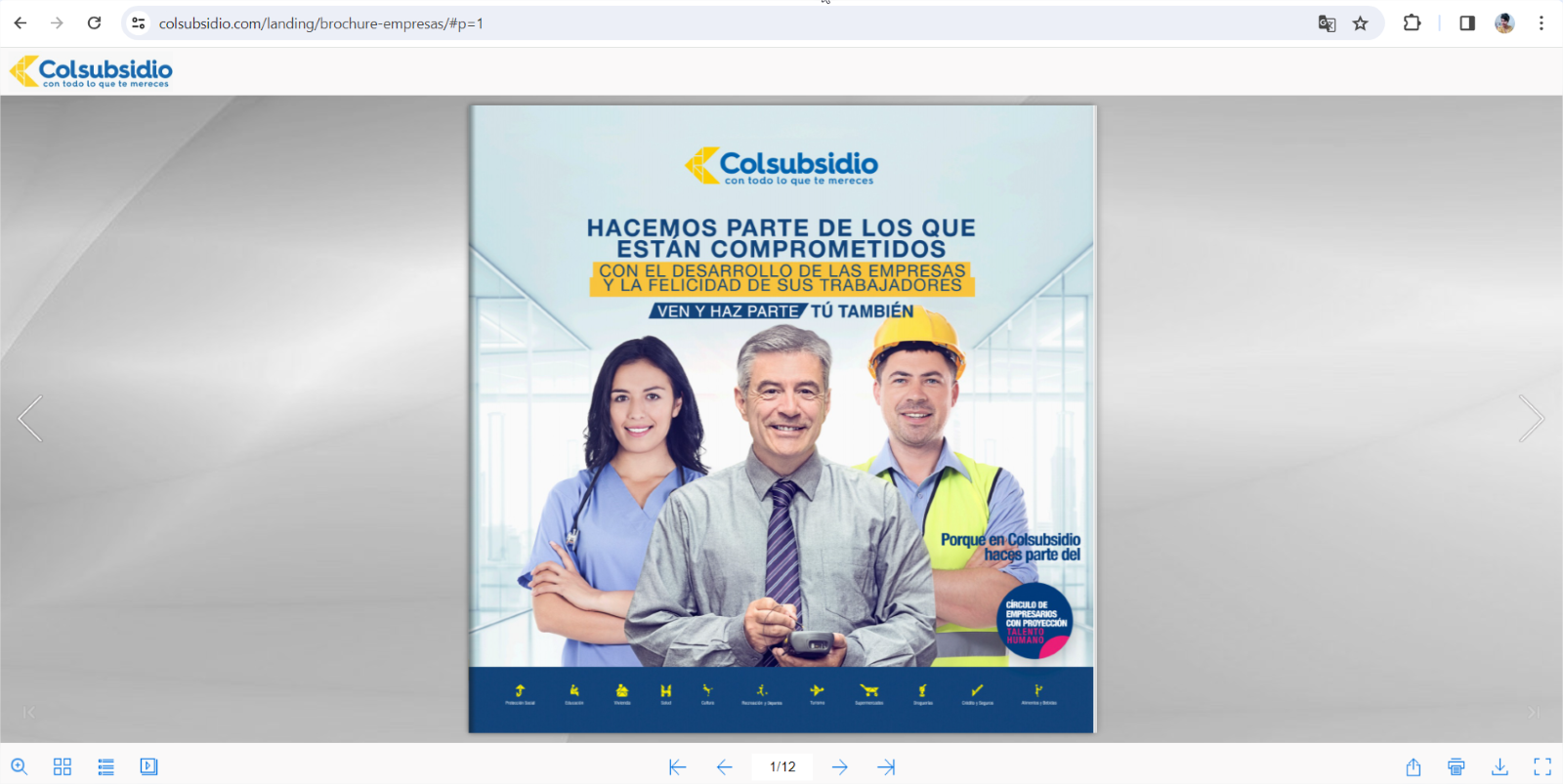Image resolution: width=1563 pixels, height=784 pixels.
Task: Flip to next page with right chevron
Action: (1531, 419)
